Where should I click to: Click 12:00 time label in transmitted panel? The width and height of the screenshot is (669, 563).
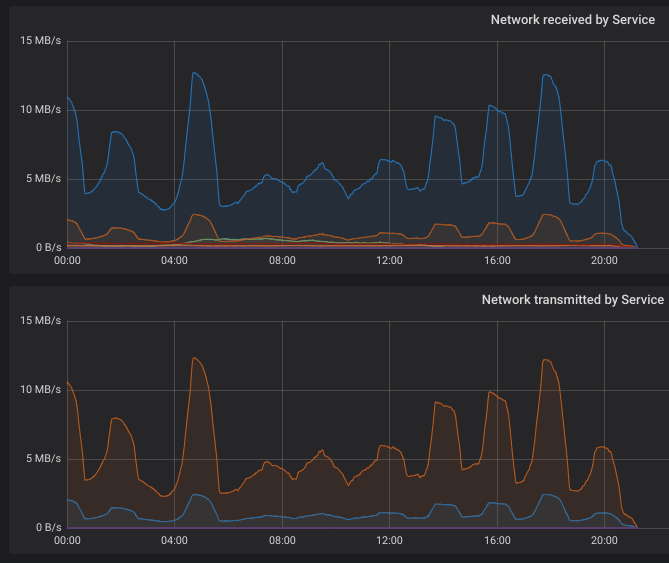click(x=389, y=540)
